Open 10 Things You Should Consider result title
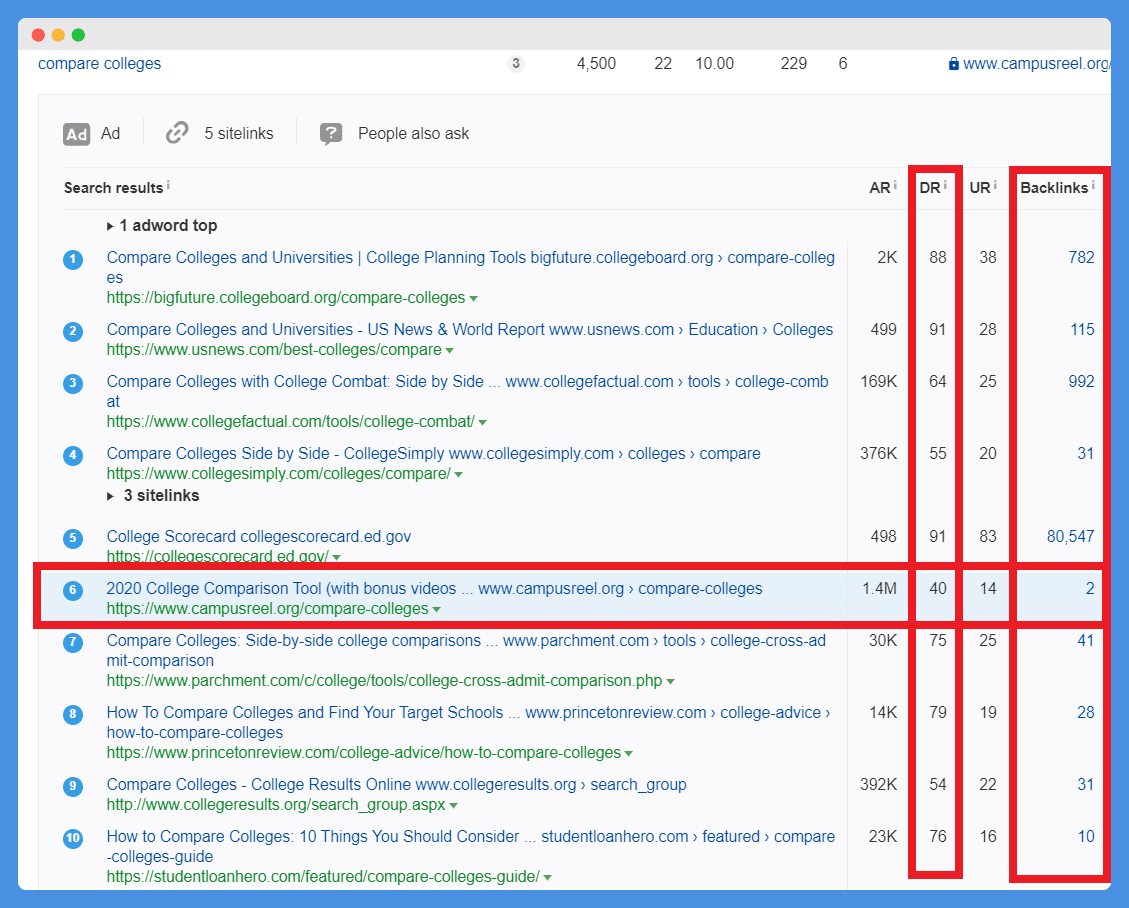 click(470, 846)
